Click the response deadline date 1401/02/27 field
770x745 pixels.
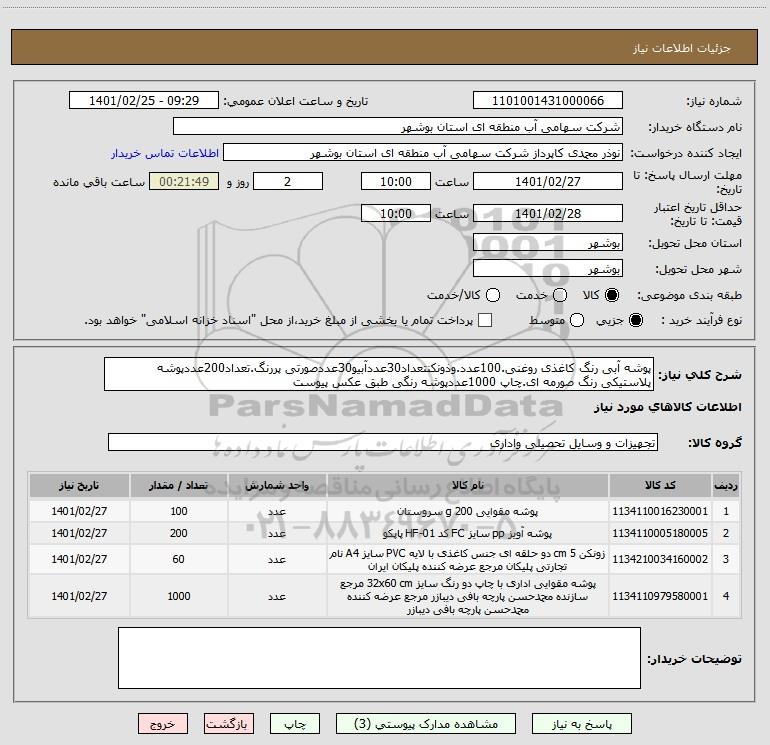(548, 181)
